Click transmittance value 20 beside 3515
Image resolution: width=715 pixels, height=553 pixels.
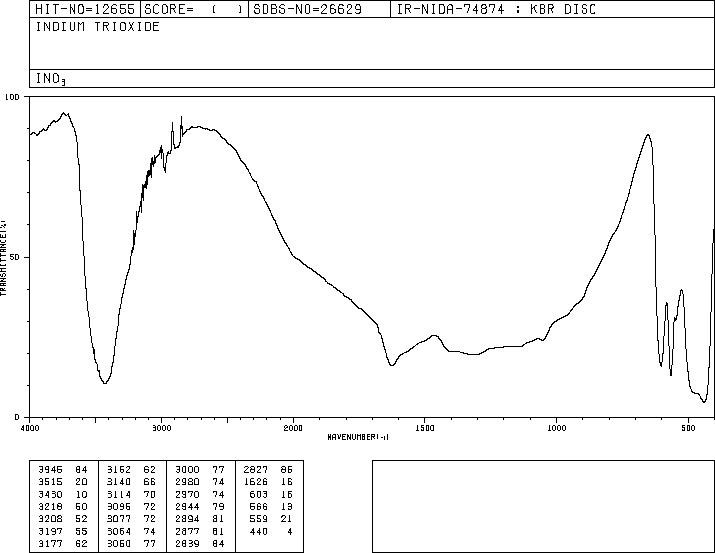(x=82, y=482)
